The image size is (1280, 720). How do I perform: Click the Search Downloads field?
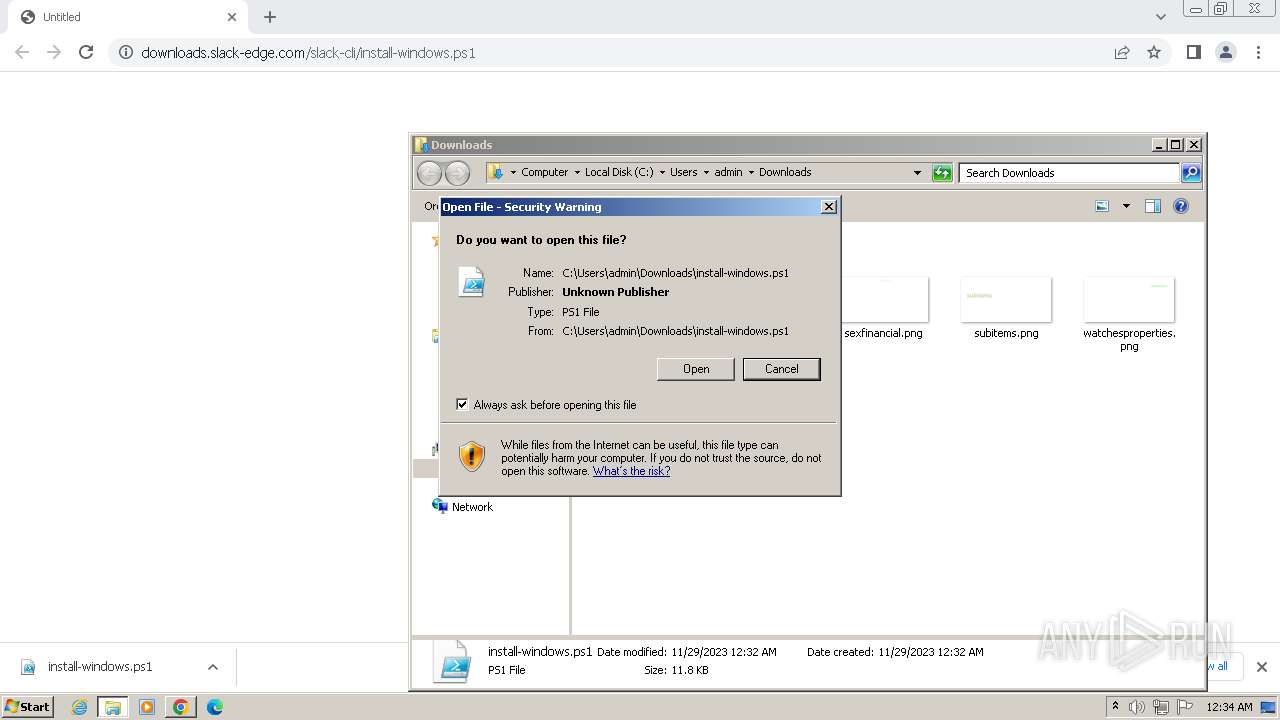point(1069,173)
